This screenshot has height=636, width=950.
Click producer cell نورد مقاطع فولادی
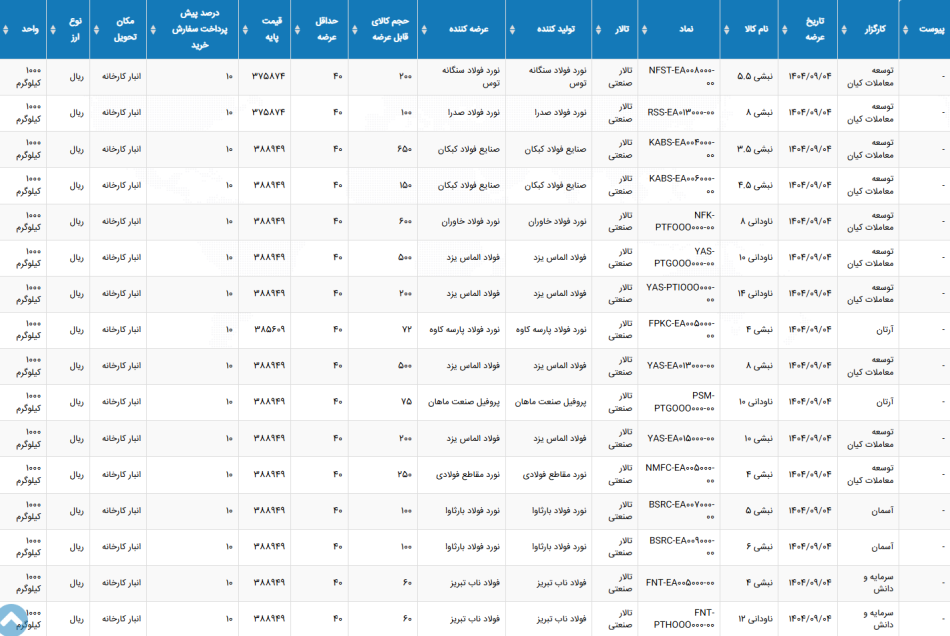tap(554, 474)
